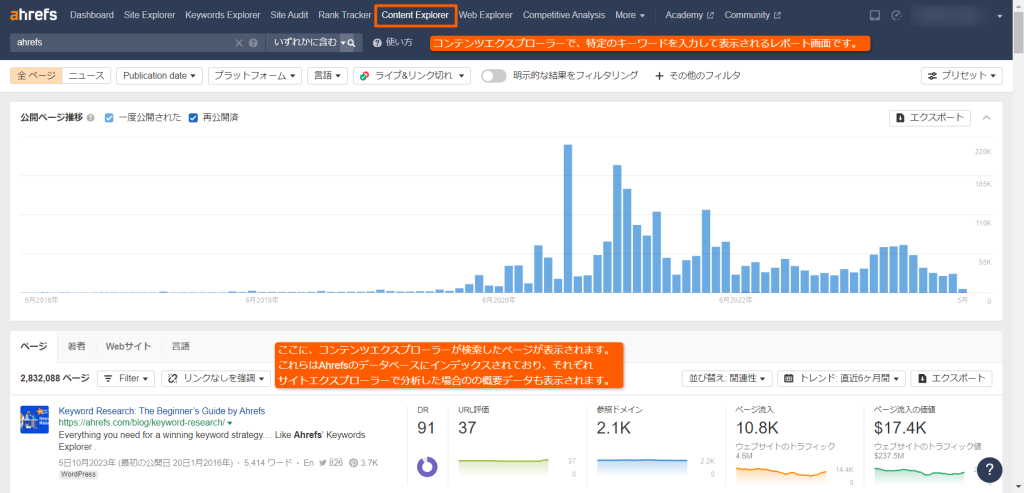Screen dimensions: 1024x493
Task: Uncheck the 再公開済 checkbox
Action: (x=193, y=118)
